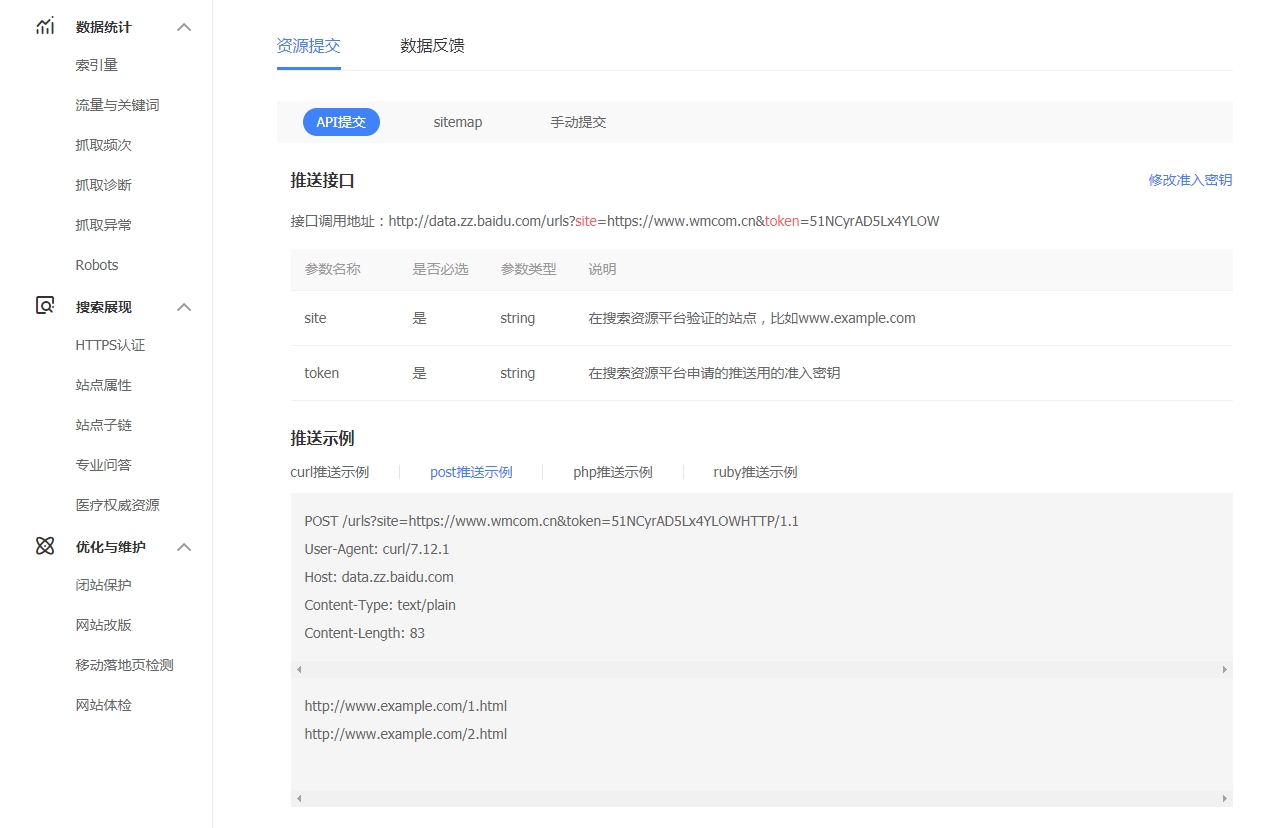Go to HTTPS认证 page
The height and width of the screenshot is (828, 1272).
[110, 345]
